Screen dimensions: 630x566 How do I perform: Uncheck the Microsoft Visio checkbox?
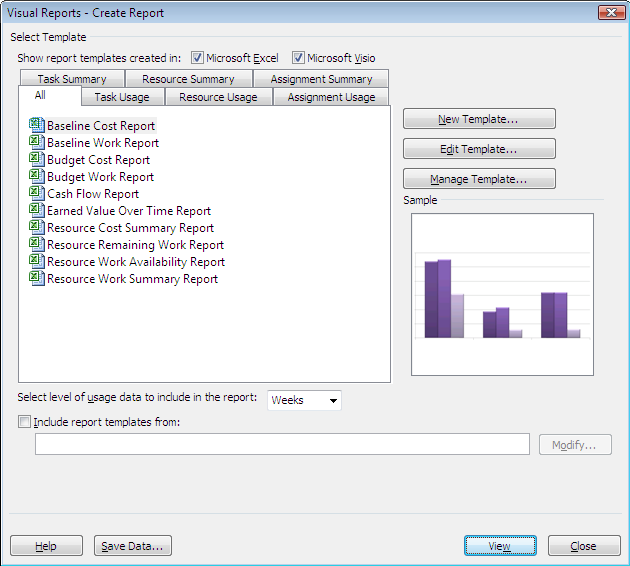click(298, 58)
